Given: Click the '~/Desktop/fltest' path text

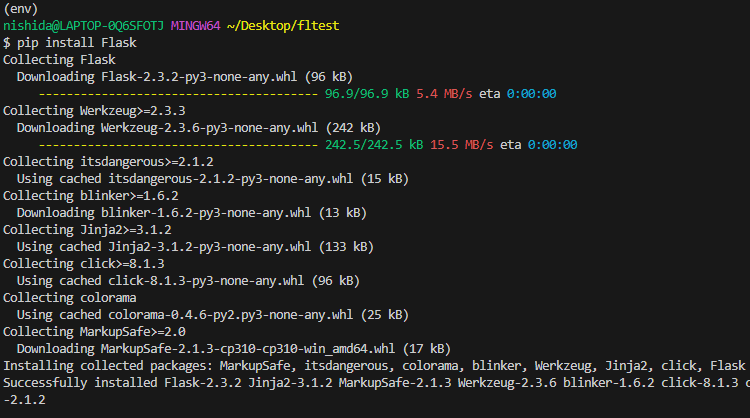Looking at the screenshot, I should click(x=283, y=26).
